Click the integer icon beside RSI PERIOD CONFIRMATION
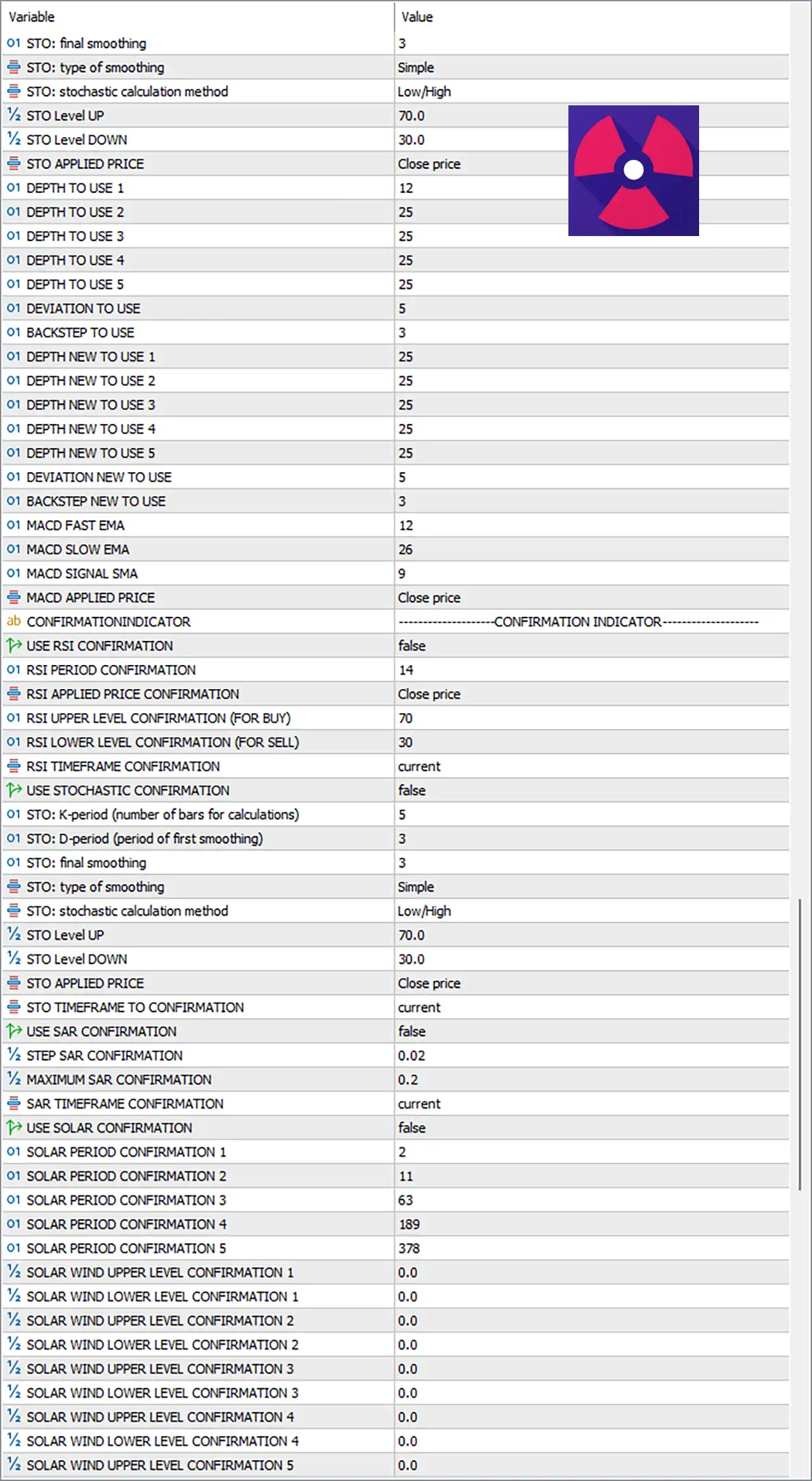 [13, 670]
